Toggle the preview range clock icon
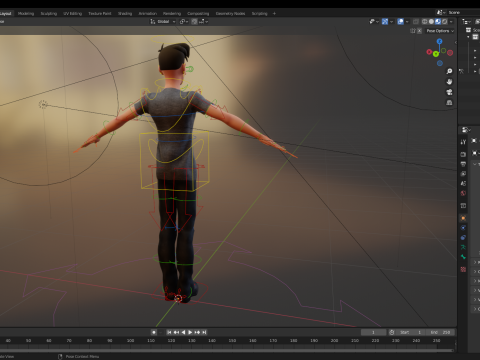480x360 pixels. coord(392,332)
